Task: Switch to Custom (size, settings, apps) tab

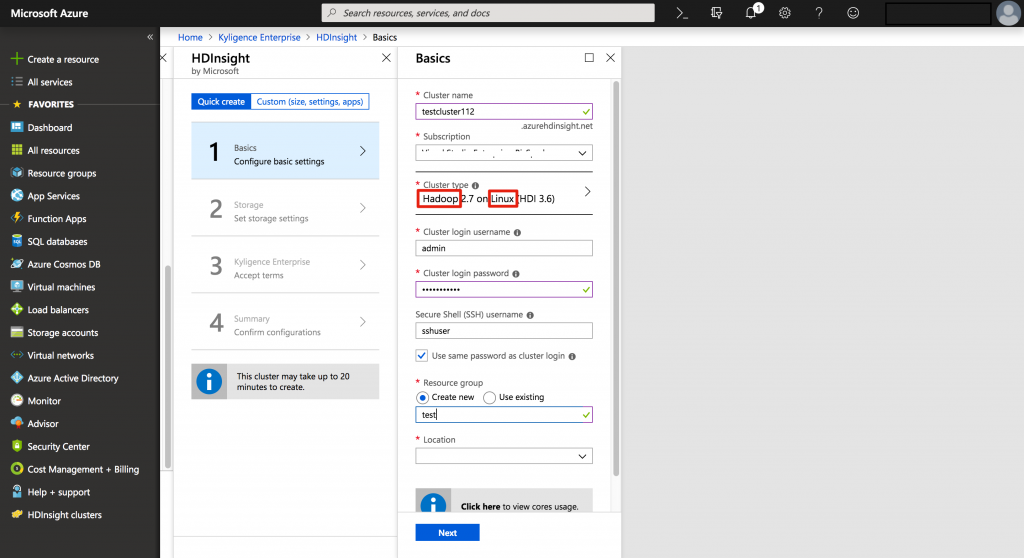Action: 310,101
